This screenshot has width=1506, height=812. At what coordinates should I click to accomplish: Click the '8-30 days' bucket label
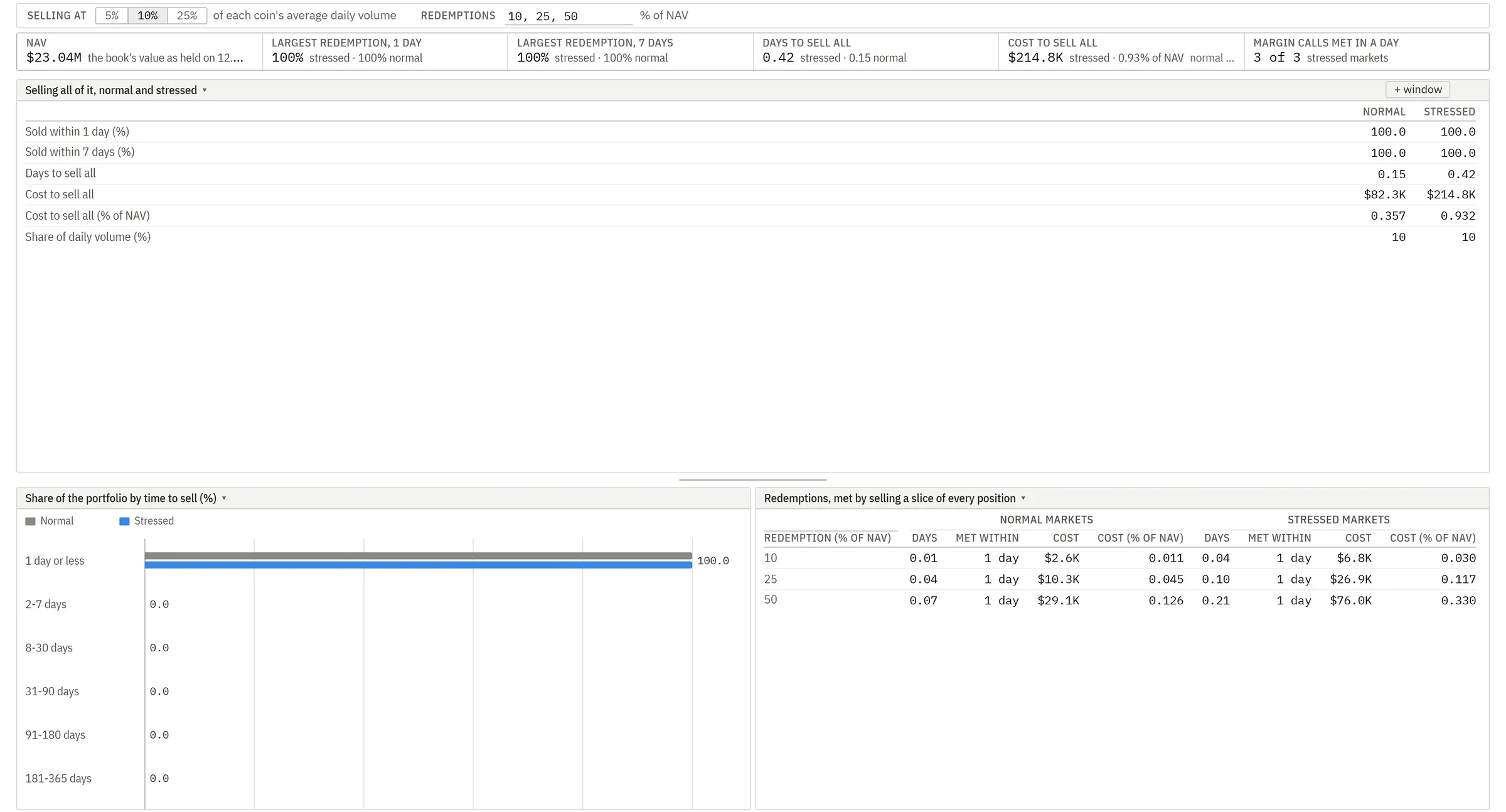pos(49,648)
